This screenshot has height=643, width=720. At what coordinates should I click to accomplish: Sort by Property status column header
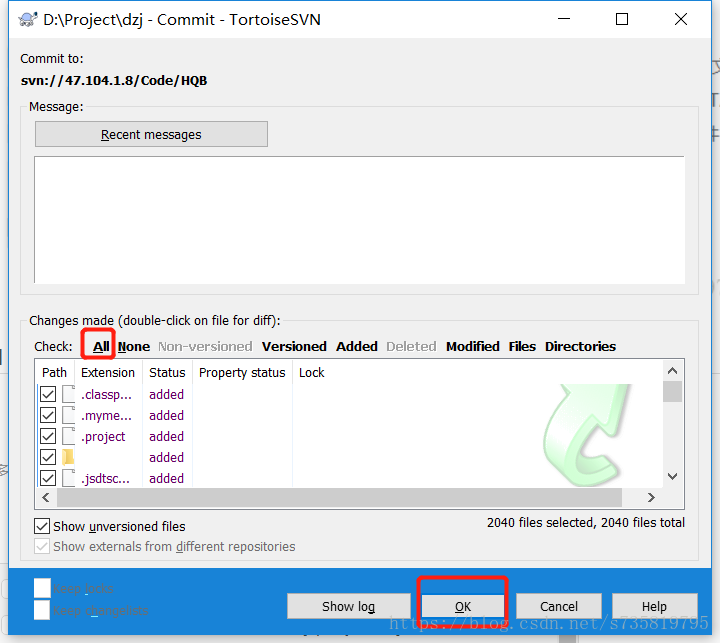(242, 372)
